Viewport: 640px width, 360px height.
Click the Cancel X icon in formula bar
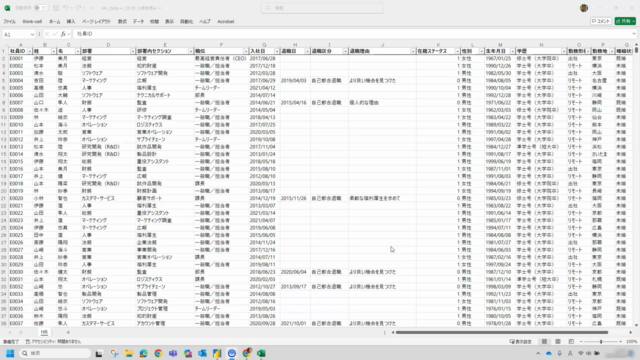click(x=47, y=34)
